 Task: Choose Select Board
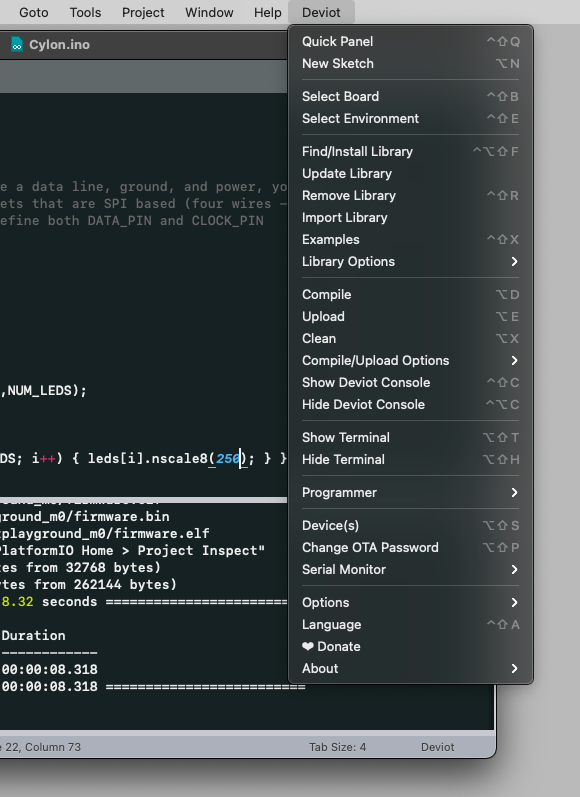point(410,97)
